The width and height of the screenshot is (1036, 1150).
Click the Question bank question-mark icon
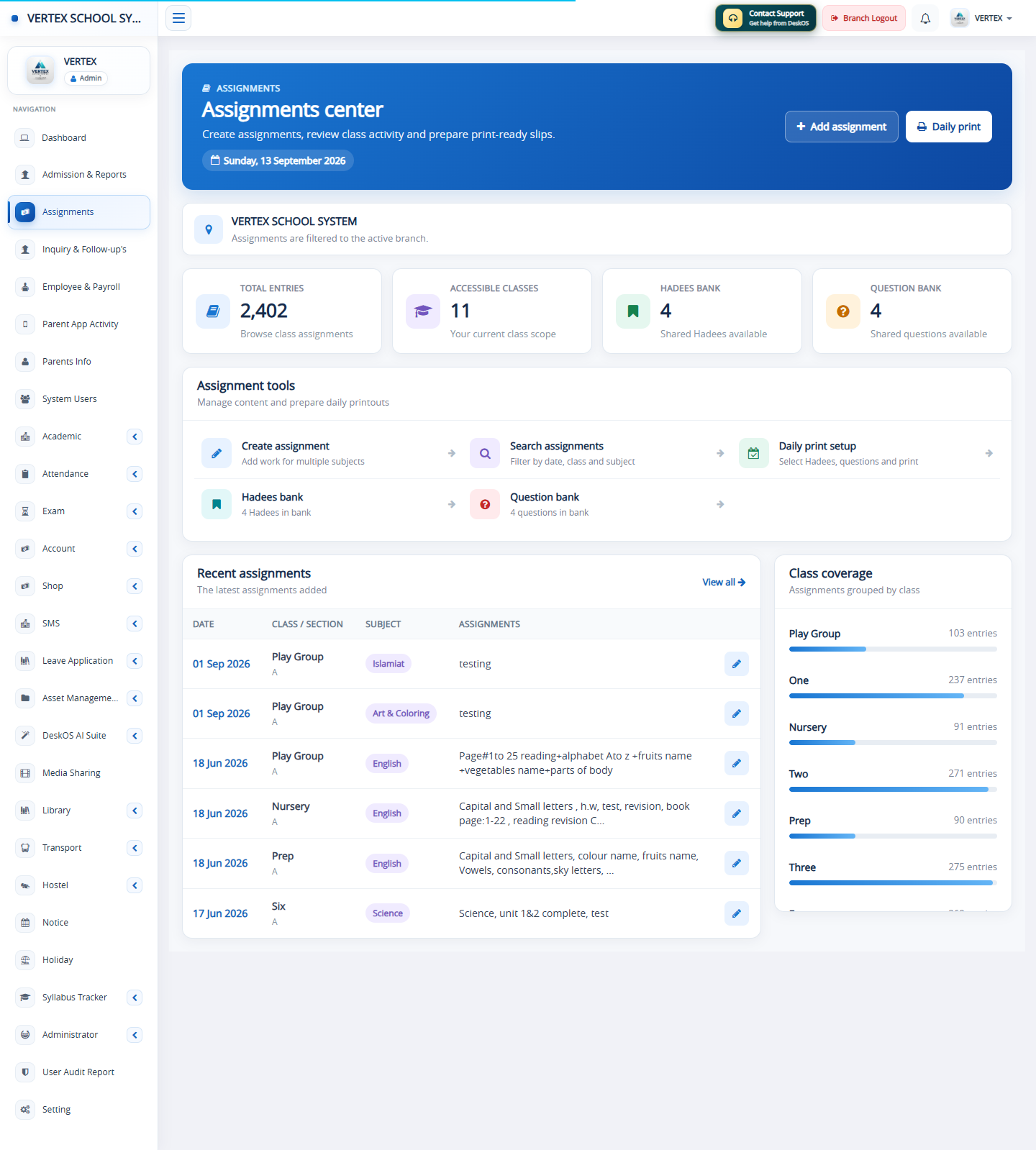[x=485, y=504]
